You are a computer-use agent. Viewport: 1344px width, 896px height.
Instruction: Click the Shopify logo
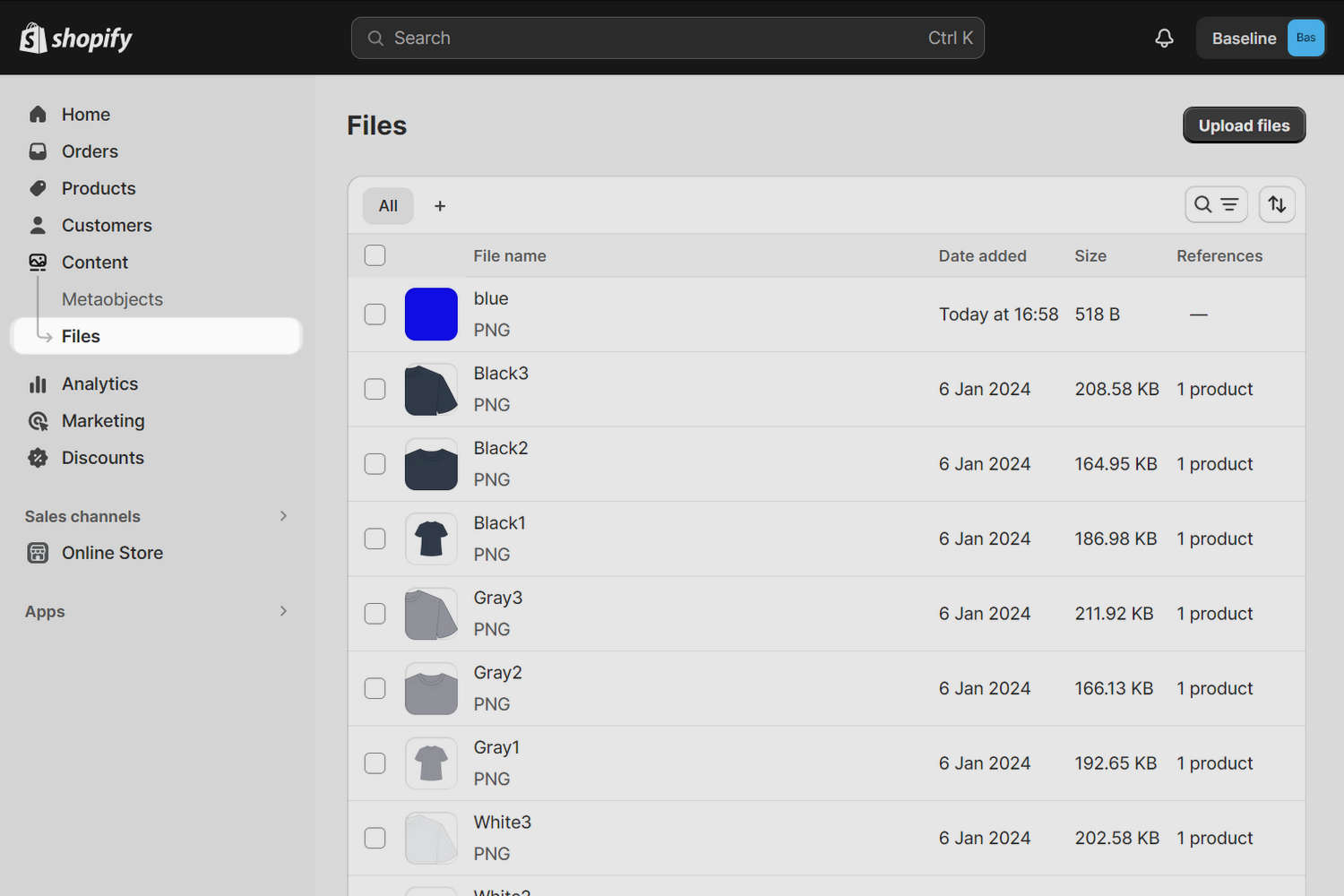click(x=75, y=38)
